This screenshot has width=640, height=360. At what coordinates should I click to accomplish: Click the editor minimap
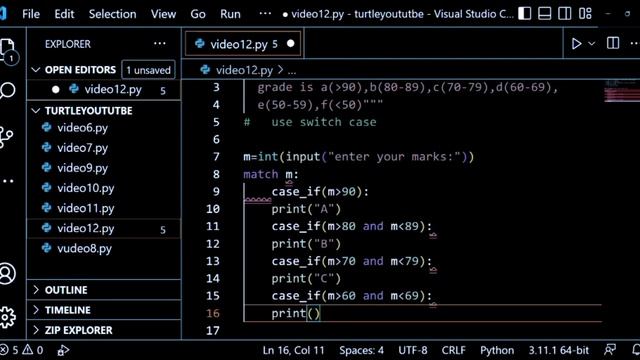point(622,91)
